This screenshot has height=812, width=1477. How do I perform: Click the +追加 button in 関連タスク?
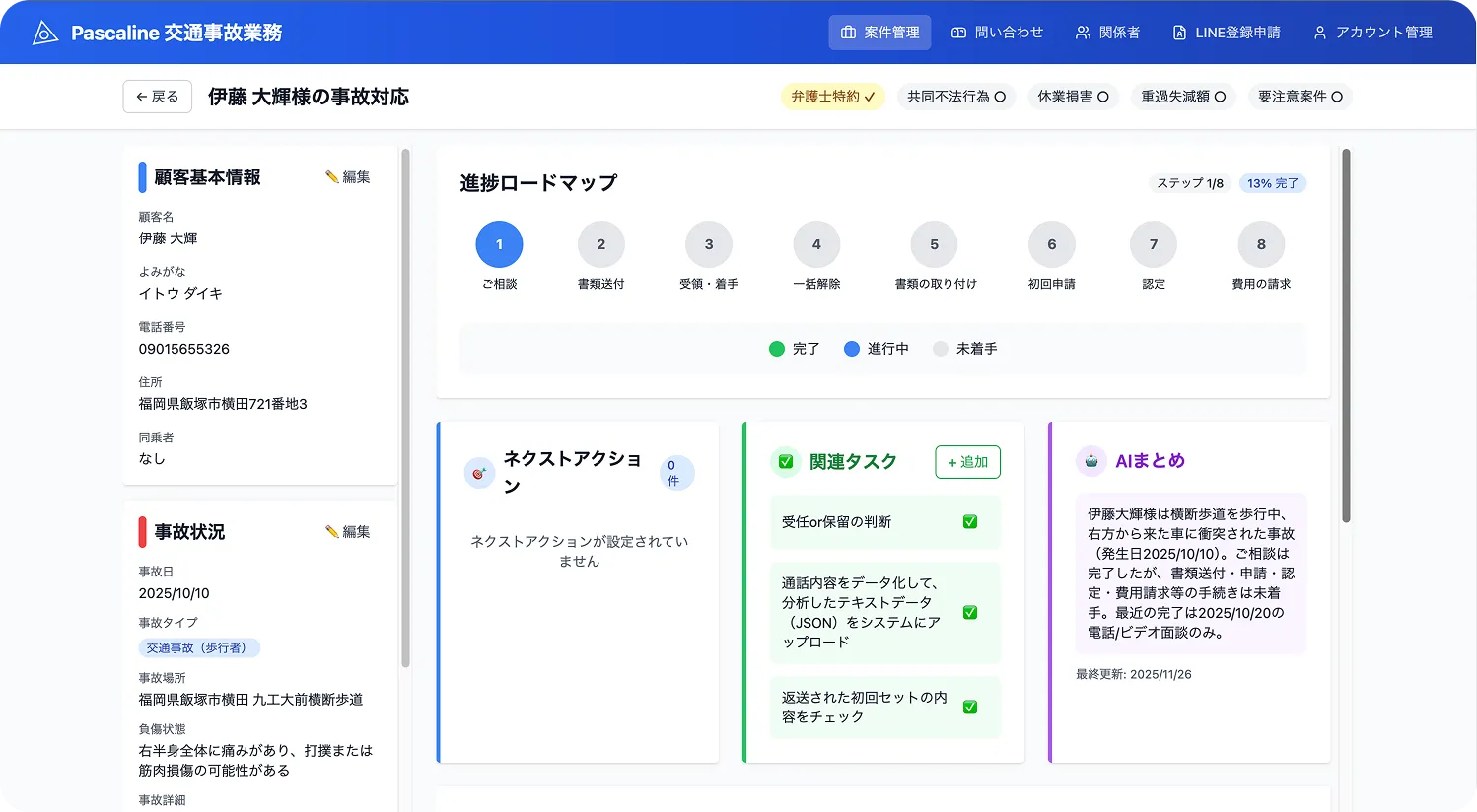(967, 461)
